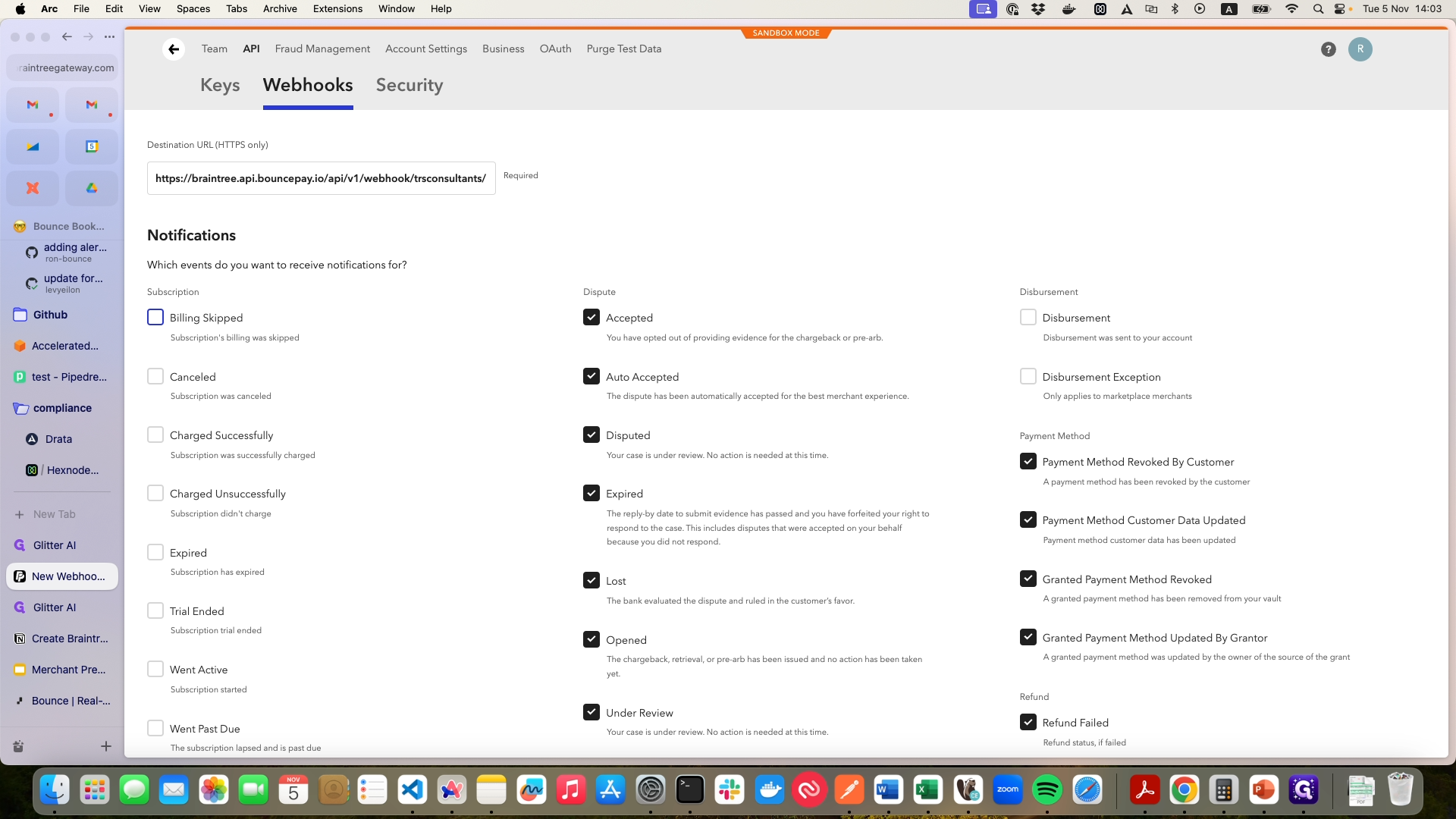Click Spotlight search icon in menu bar
The image size is (1456, 819).
(1318, 9)
